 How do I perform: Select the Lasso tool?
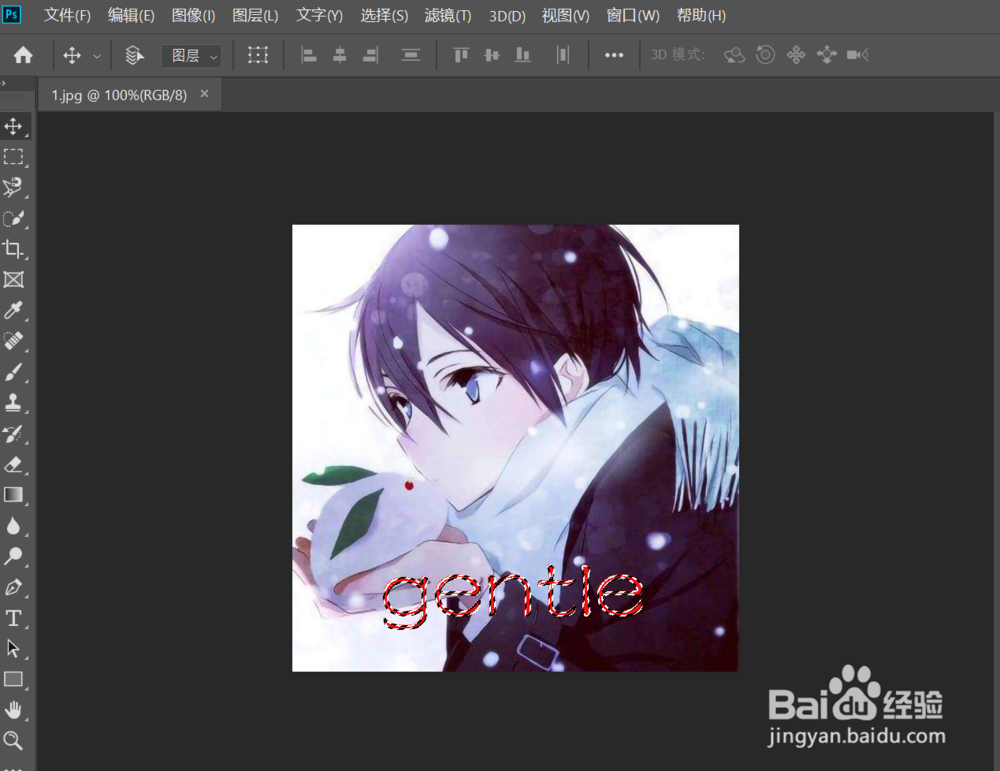(x=13, y=187)
